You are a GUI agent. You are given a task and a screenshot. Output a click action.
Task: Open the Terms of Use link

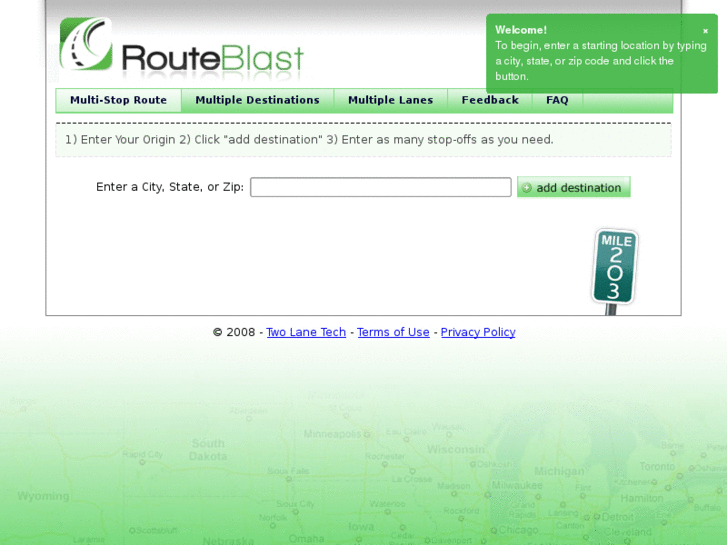click(393, 332)
